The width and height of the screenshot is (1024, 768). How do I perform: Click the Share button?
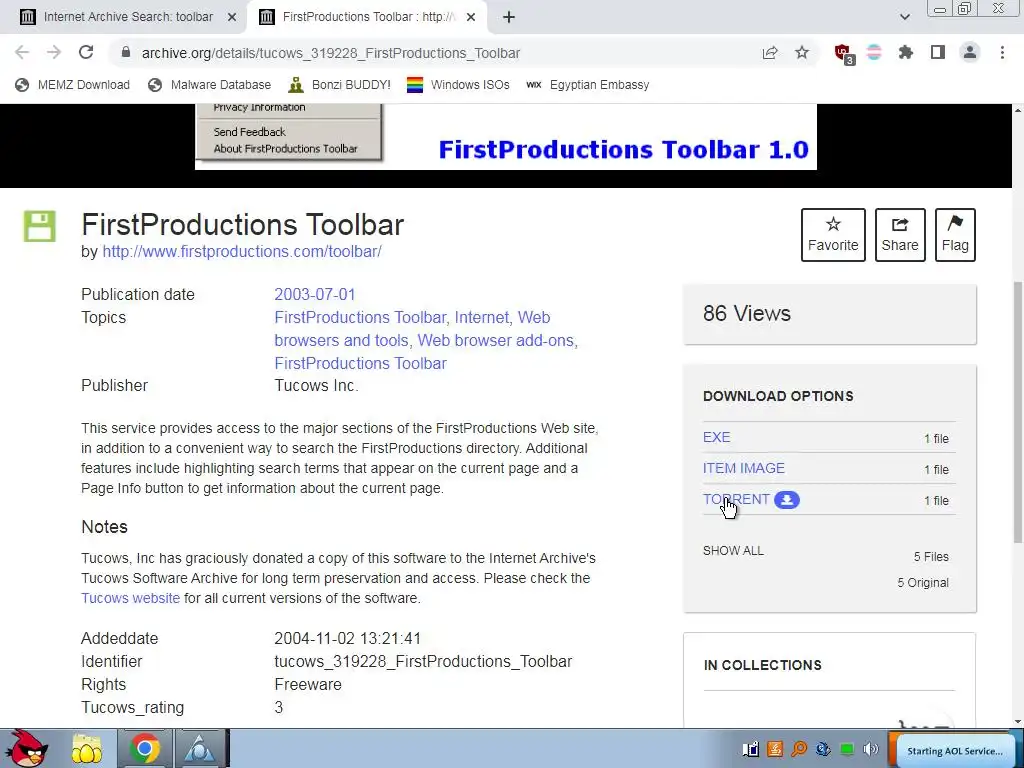pyautogui.click(x=900, y=235)
